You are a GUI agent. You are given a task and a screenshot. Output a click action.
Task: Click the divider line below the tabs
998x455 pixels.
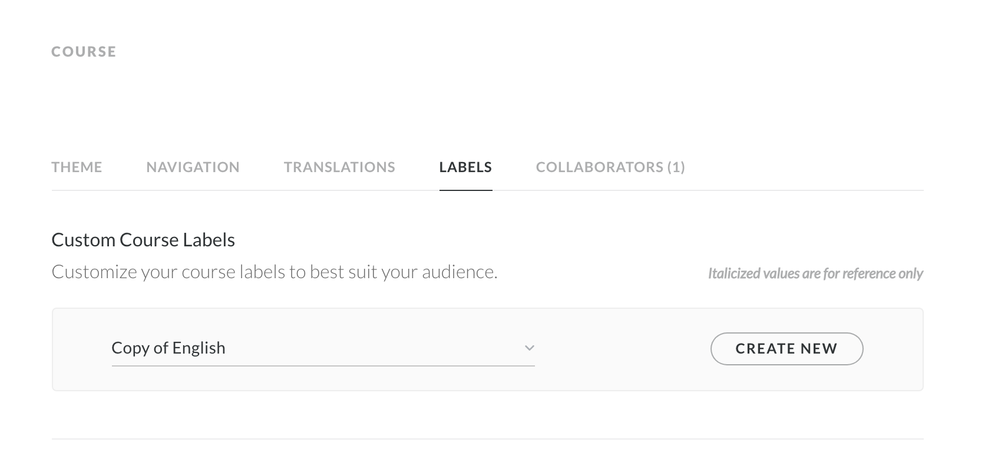[700, 190]
